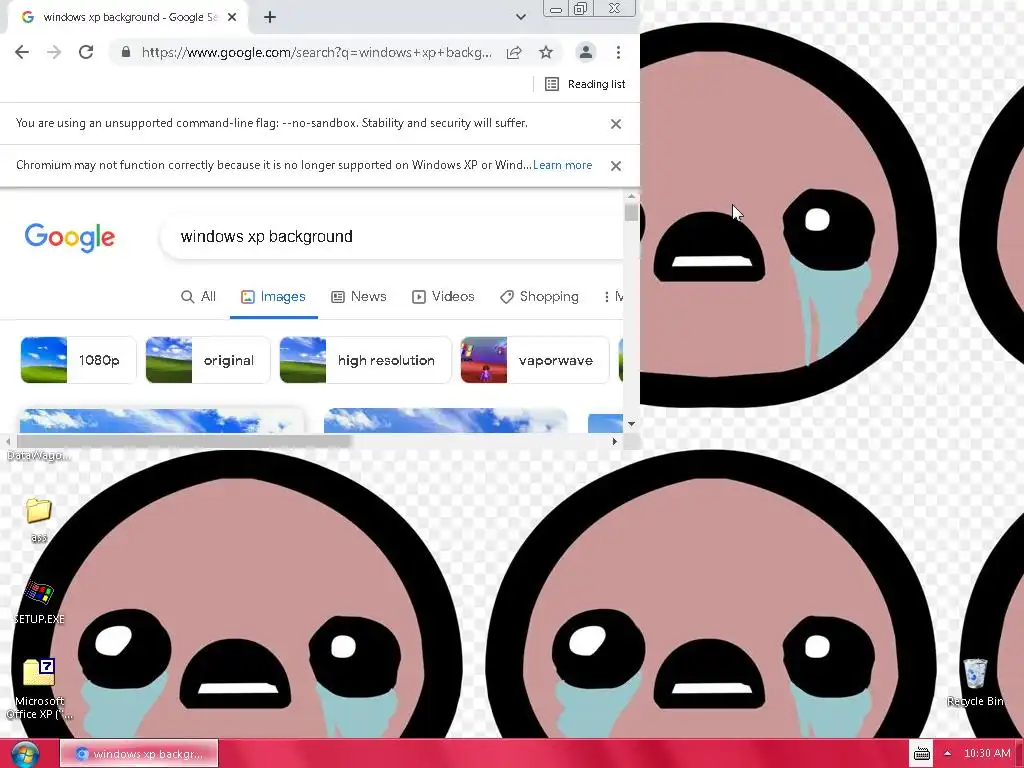Click the page scroll-up arrow
The height and width of the screenshot is (768, 1024).
pyautogui.click(x=631, y=196)
